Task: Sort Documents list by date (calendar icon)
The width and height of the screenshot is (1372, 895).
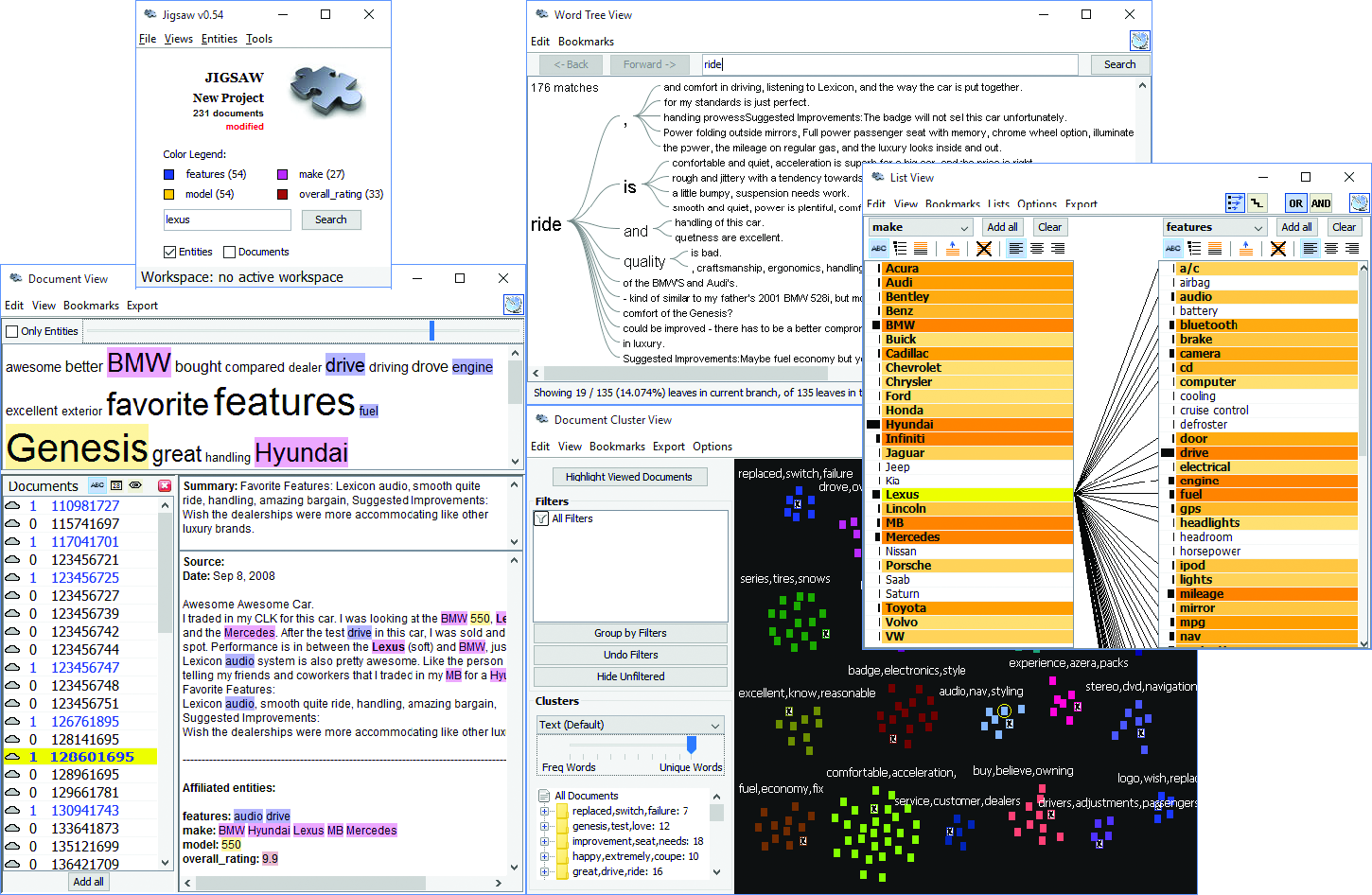Action: coord(116,485)
